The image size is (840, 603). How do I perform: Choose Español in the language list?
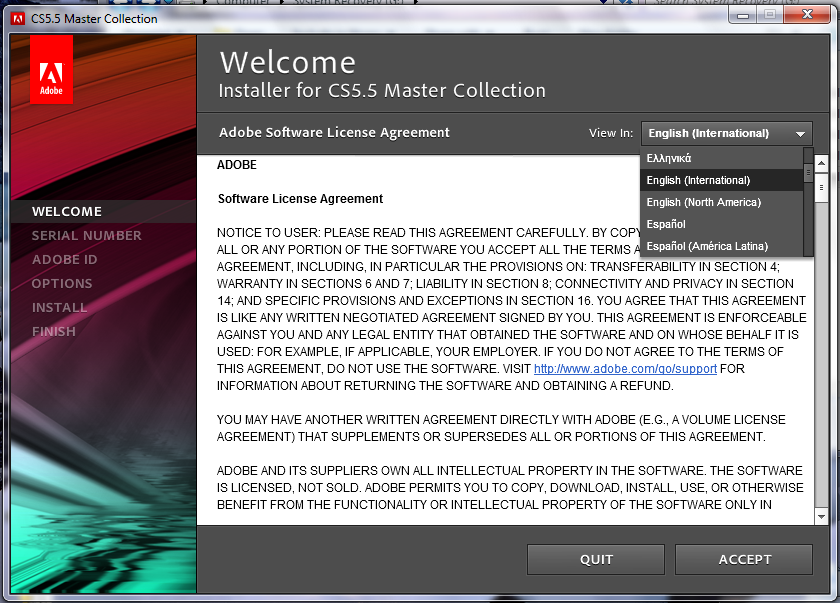pyautogui.click(x=721, y=224)
